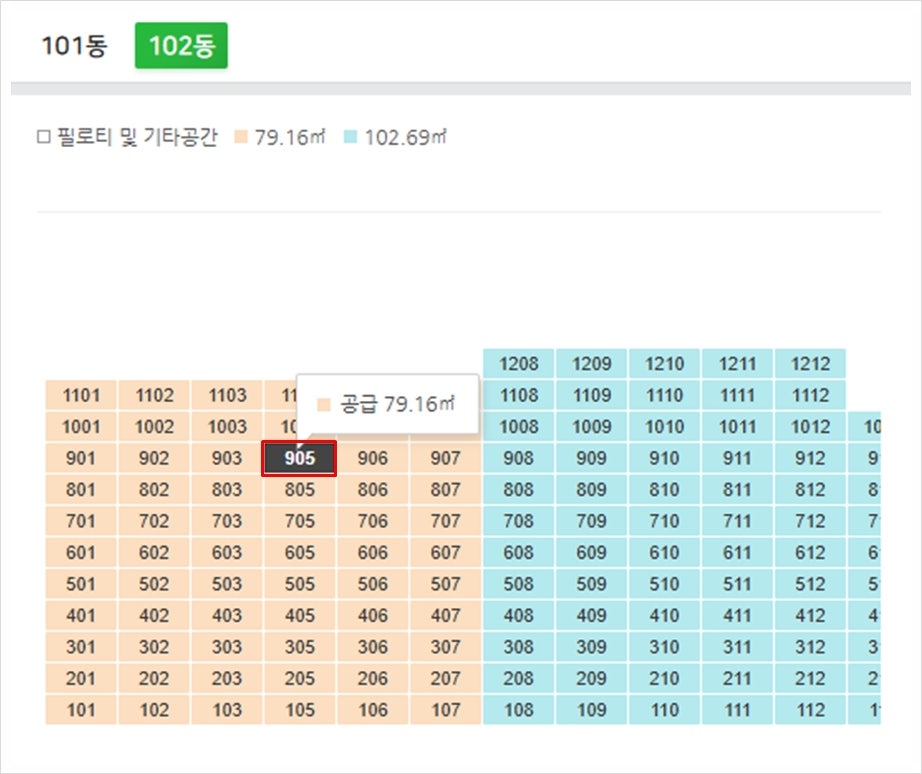Select unit 1003
922x774 pixels.
pos(226,426)
